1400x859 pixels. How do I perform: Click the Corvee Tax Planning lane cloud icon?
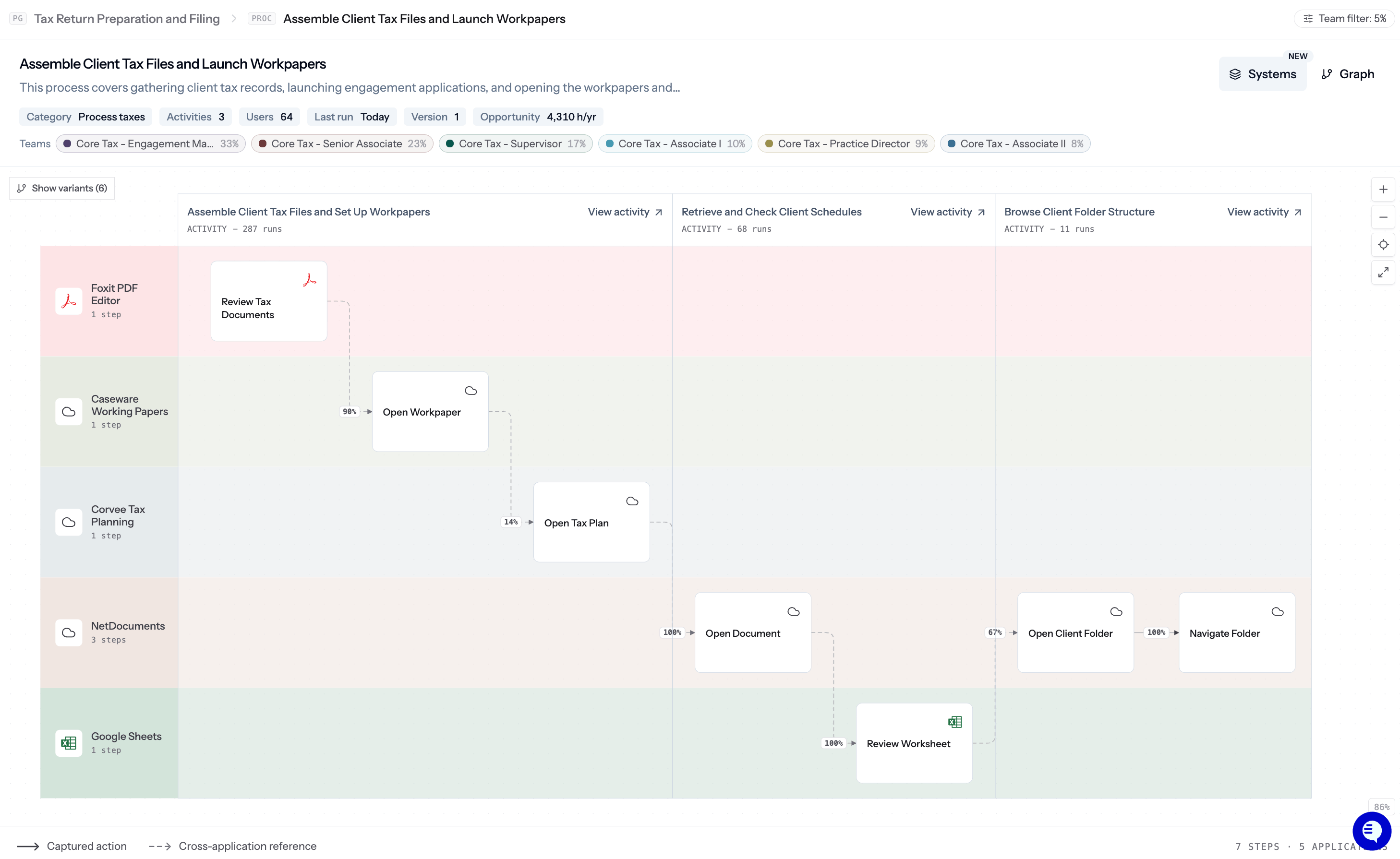coord(69,523)
